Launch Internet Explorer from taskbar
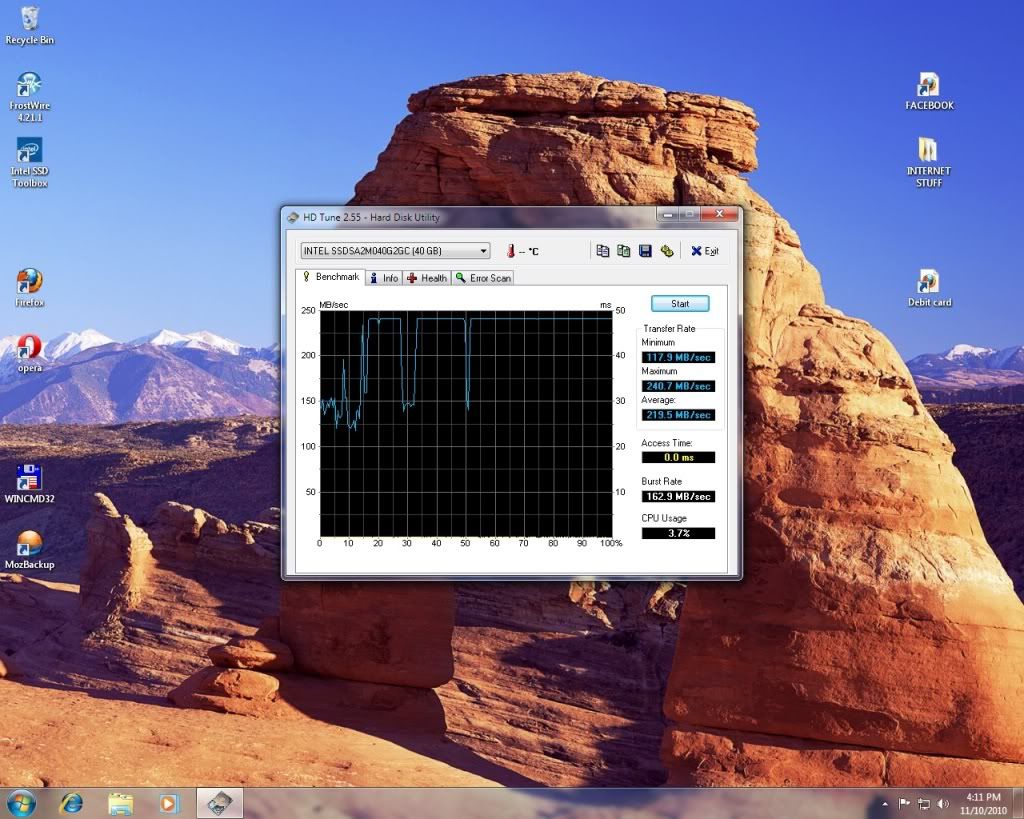The height and width of the screenshot is (819, 1024). pyautogui.click(x=71, y=803)
